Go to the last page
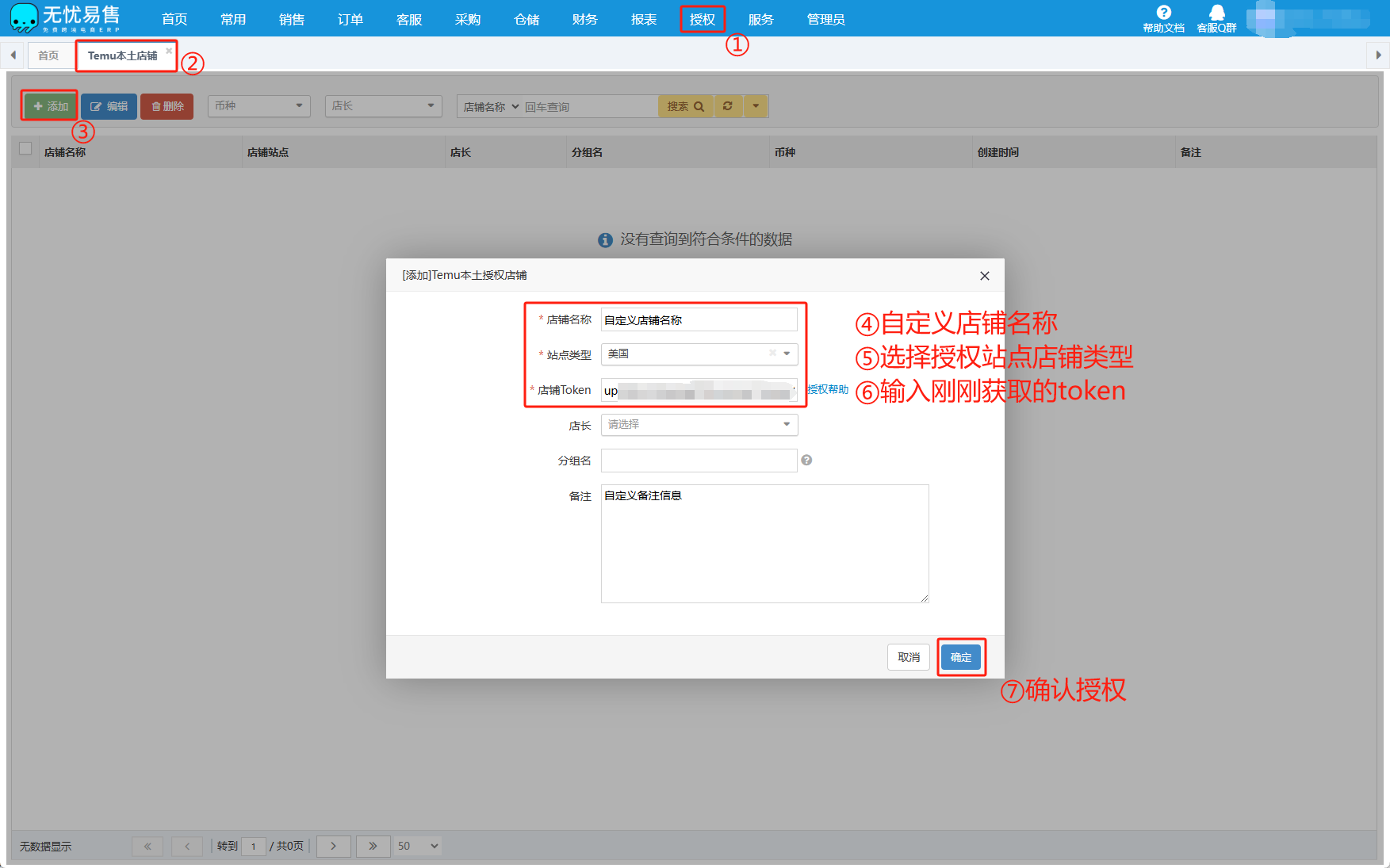 point(373,846)
